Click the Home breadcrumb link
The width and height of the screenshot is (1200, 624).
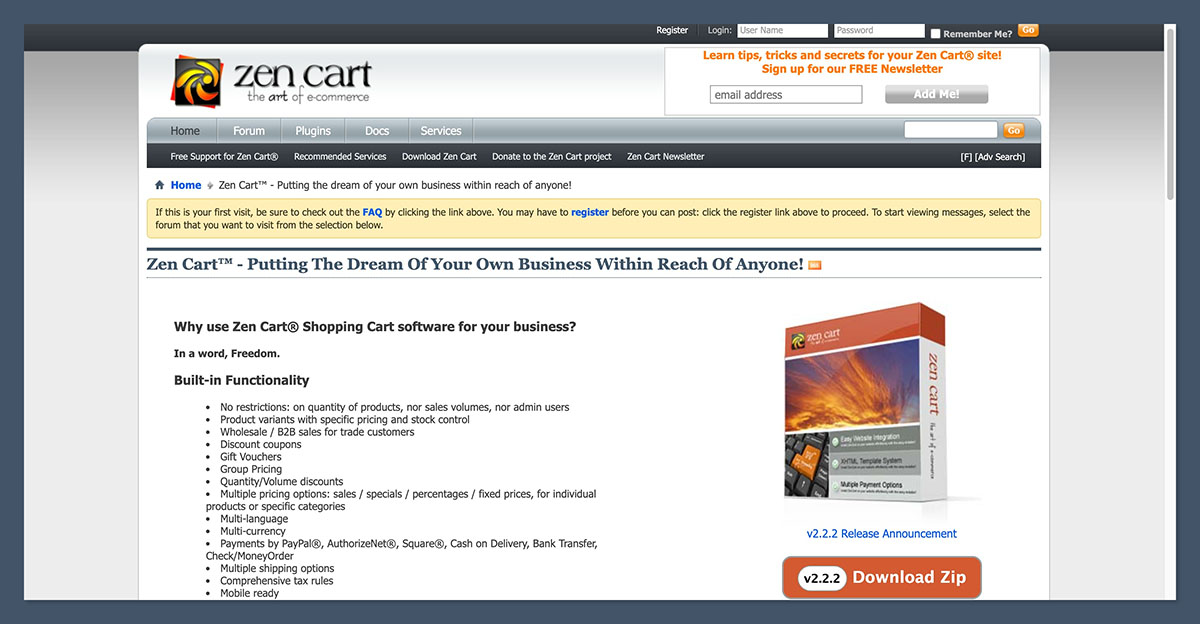pos(186,185)
